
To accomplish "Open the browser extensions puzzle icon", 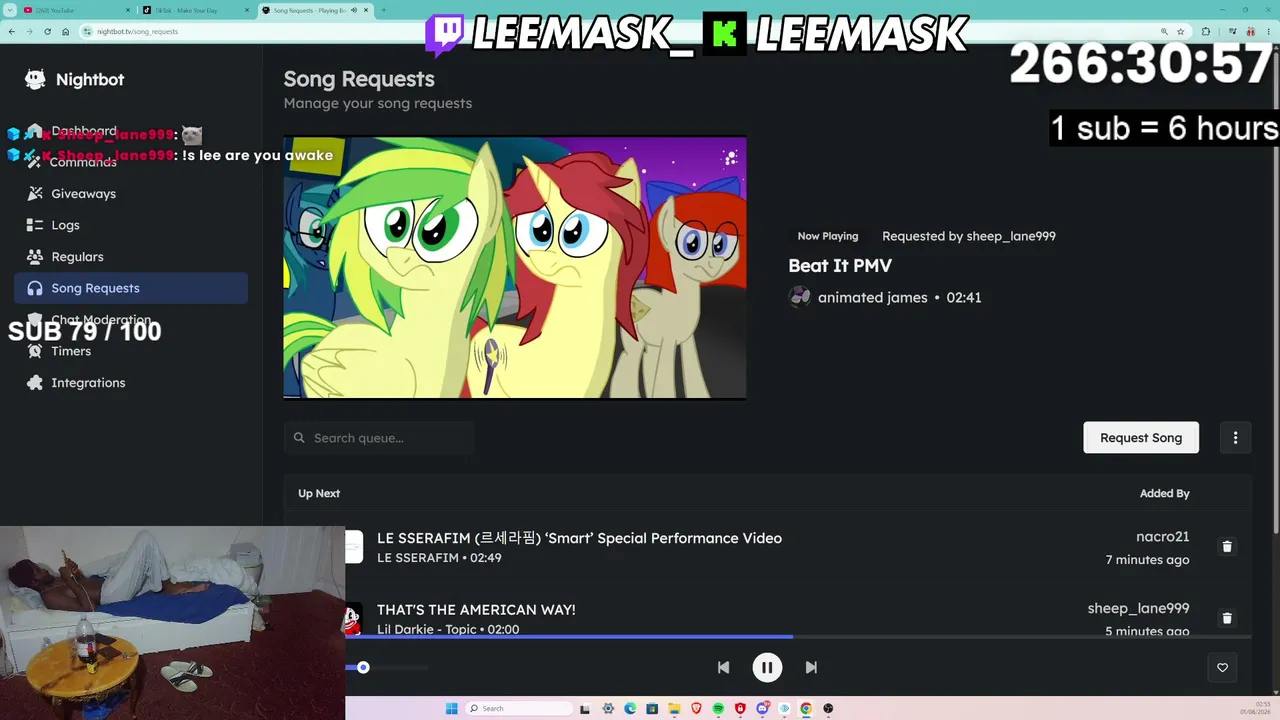I will (x=1206, y=31).
